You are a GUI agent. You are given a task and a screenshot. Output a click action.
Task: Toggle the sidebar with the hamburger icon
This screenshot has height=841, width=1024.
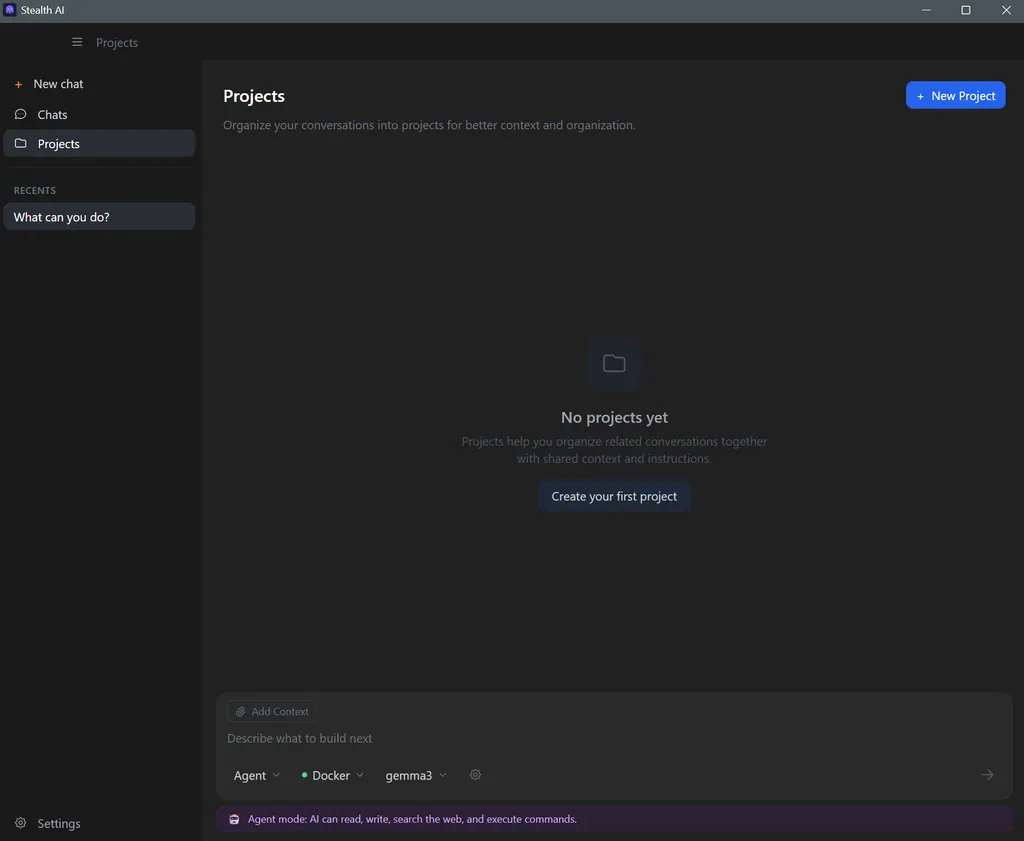(x=77, y=42)
